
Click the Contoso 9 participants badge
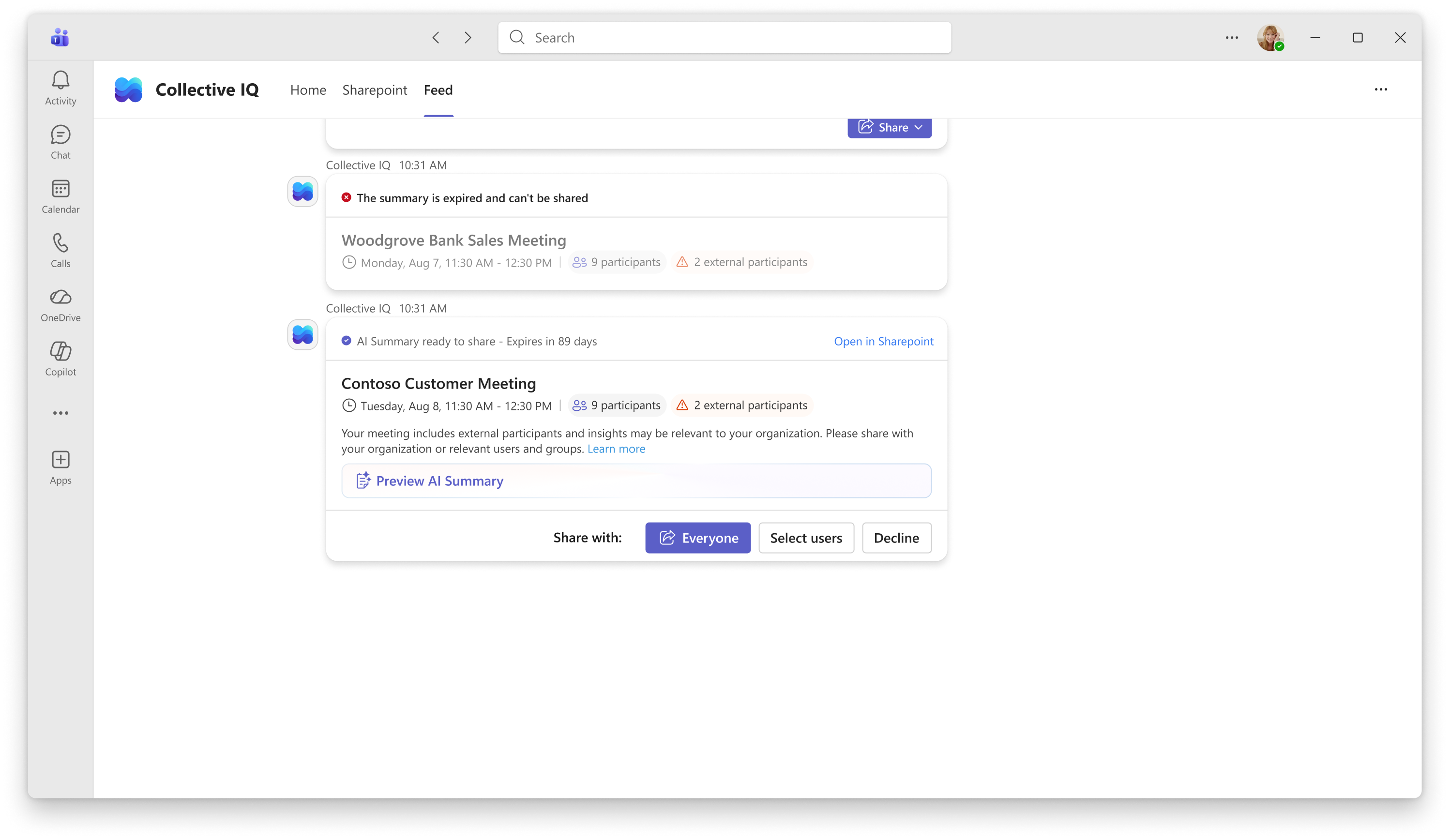[617, 405]
